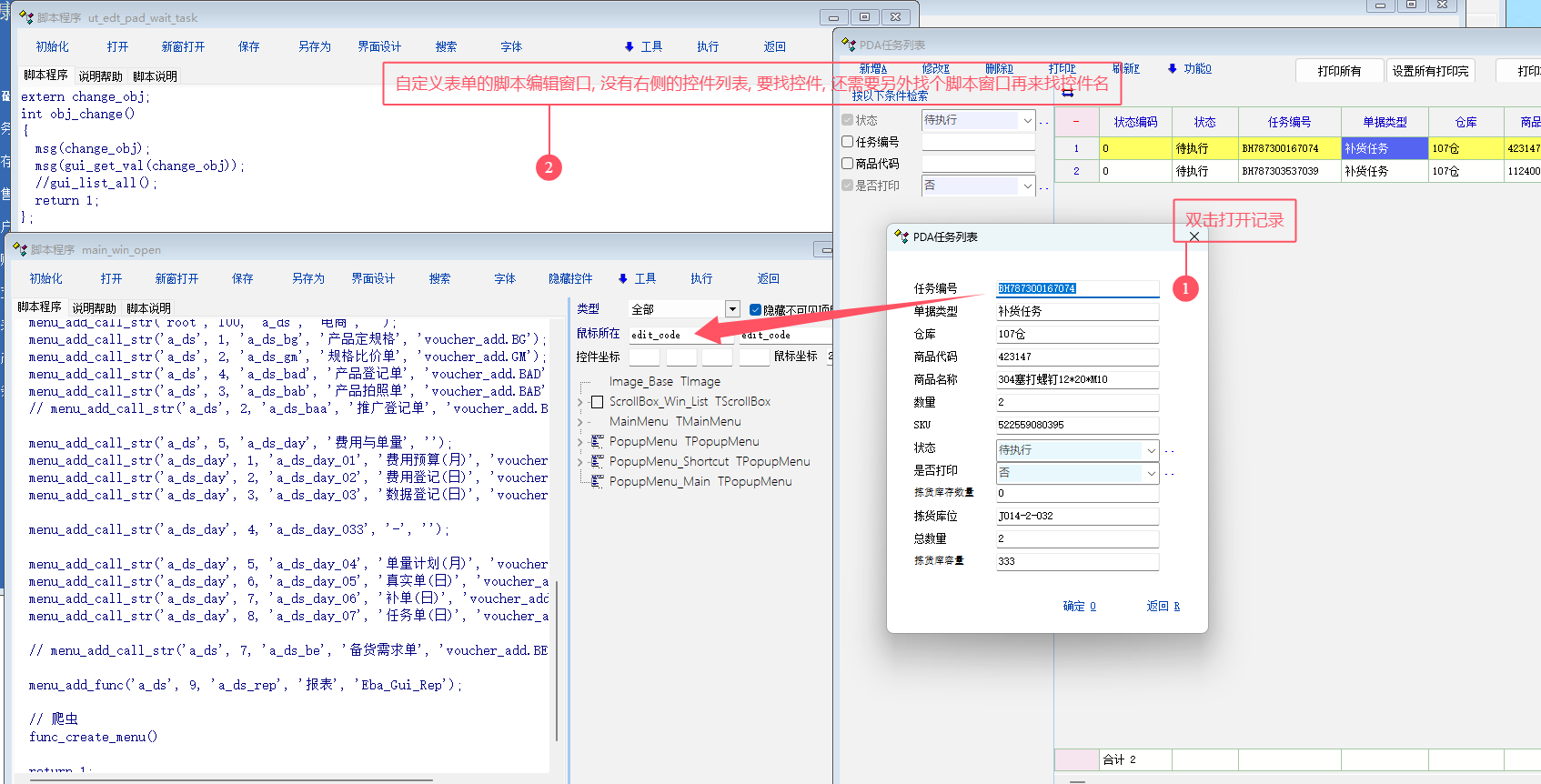Enable the 商品代码 filter checkbox
Image resolution: width=1541 pixels, height=784 pixels.
(x=848, y=164)
